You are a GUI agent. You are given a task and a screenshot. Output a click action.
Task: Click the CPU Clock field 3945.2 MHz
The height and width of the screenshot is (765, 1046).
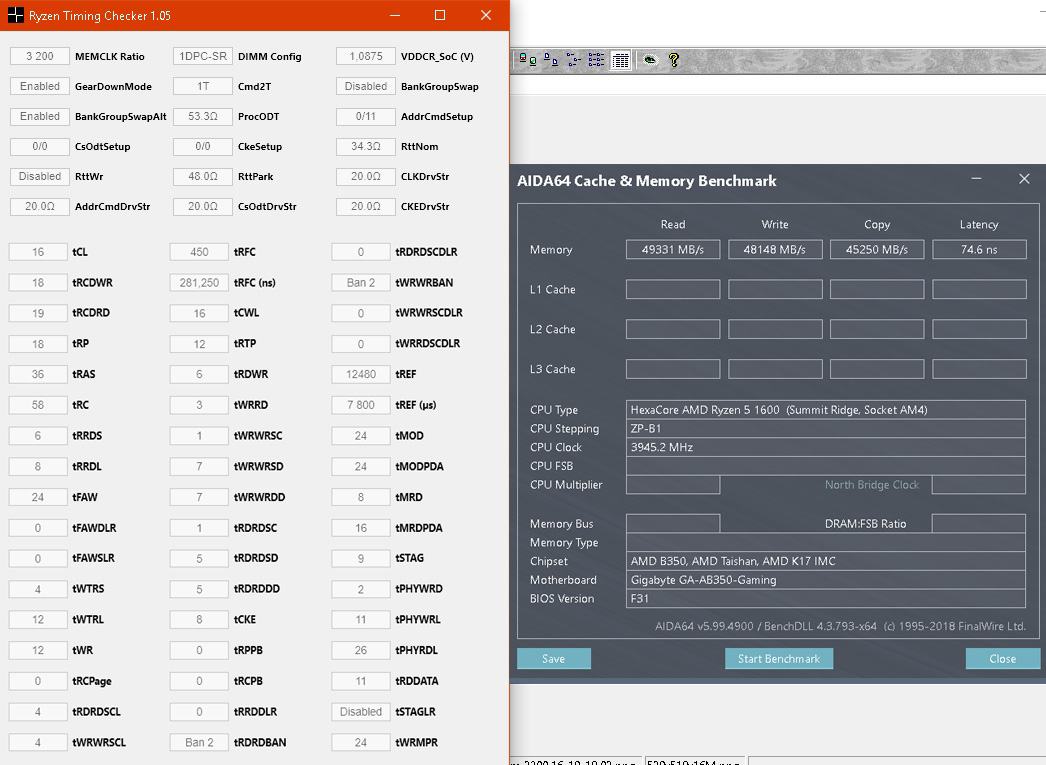(825, 447)
